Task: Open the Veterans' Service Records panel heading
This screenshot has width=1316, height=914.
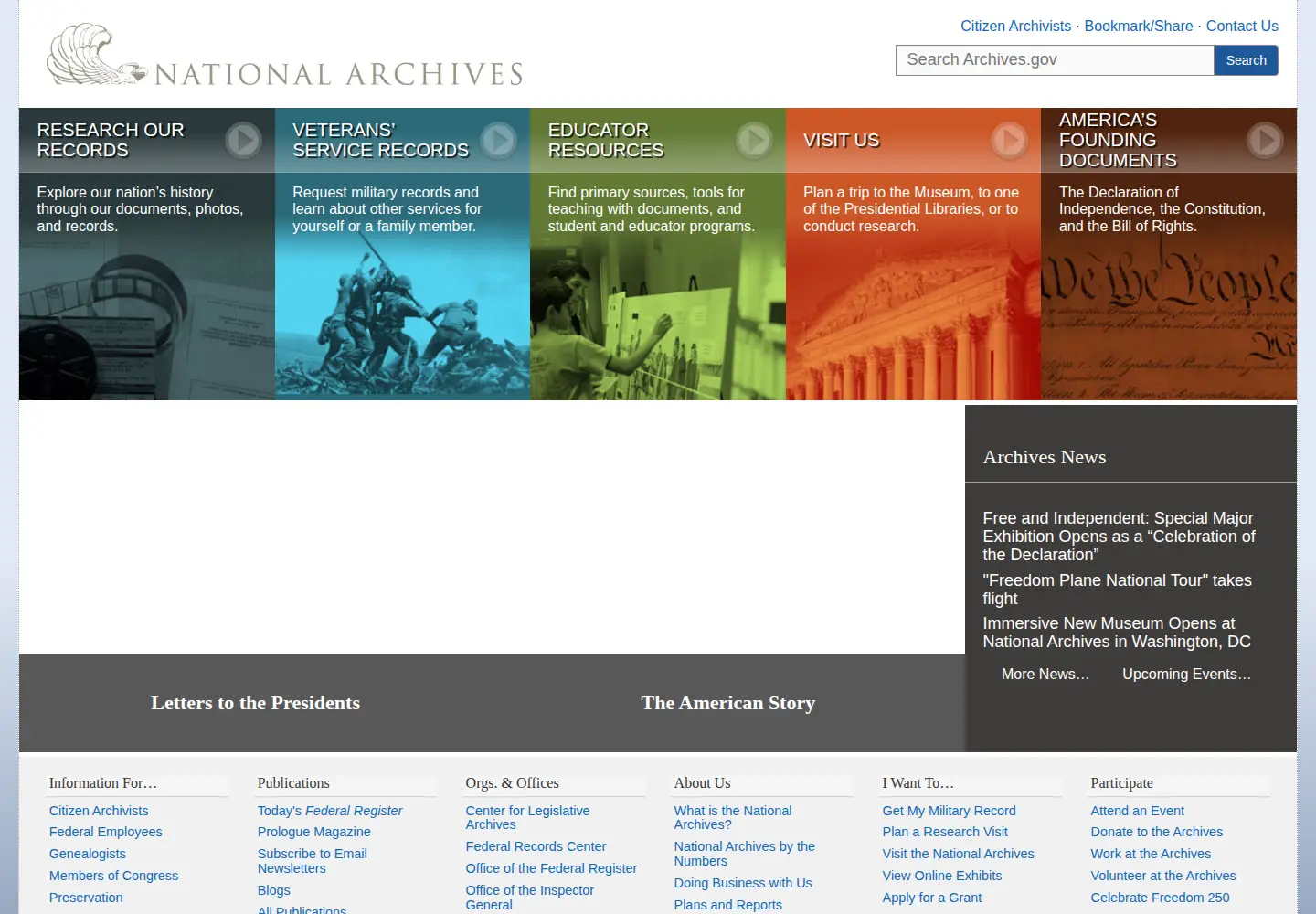Action: pos(380,141)
